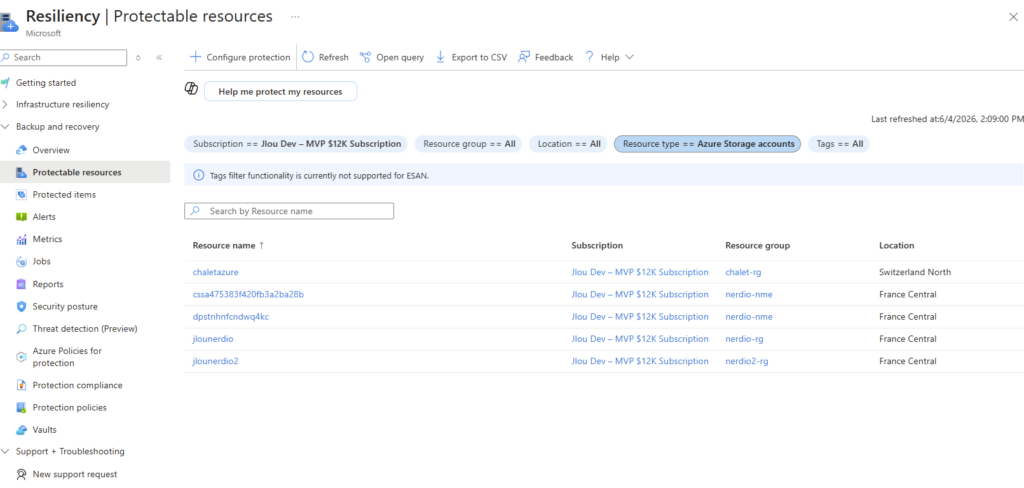Click the Protection policies icon
Viewport: 1024px width, 488px height.
point(21,408)
